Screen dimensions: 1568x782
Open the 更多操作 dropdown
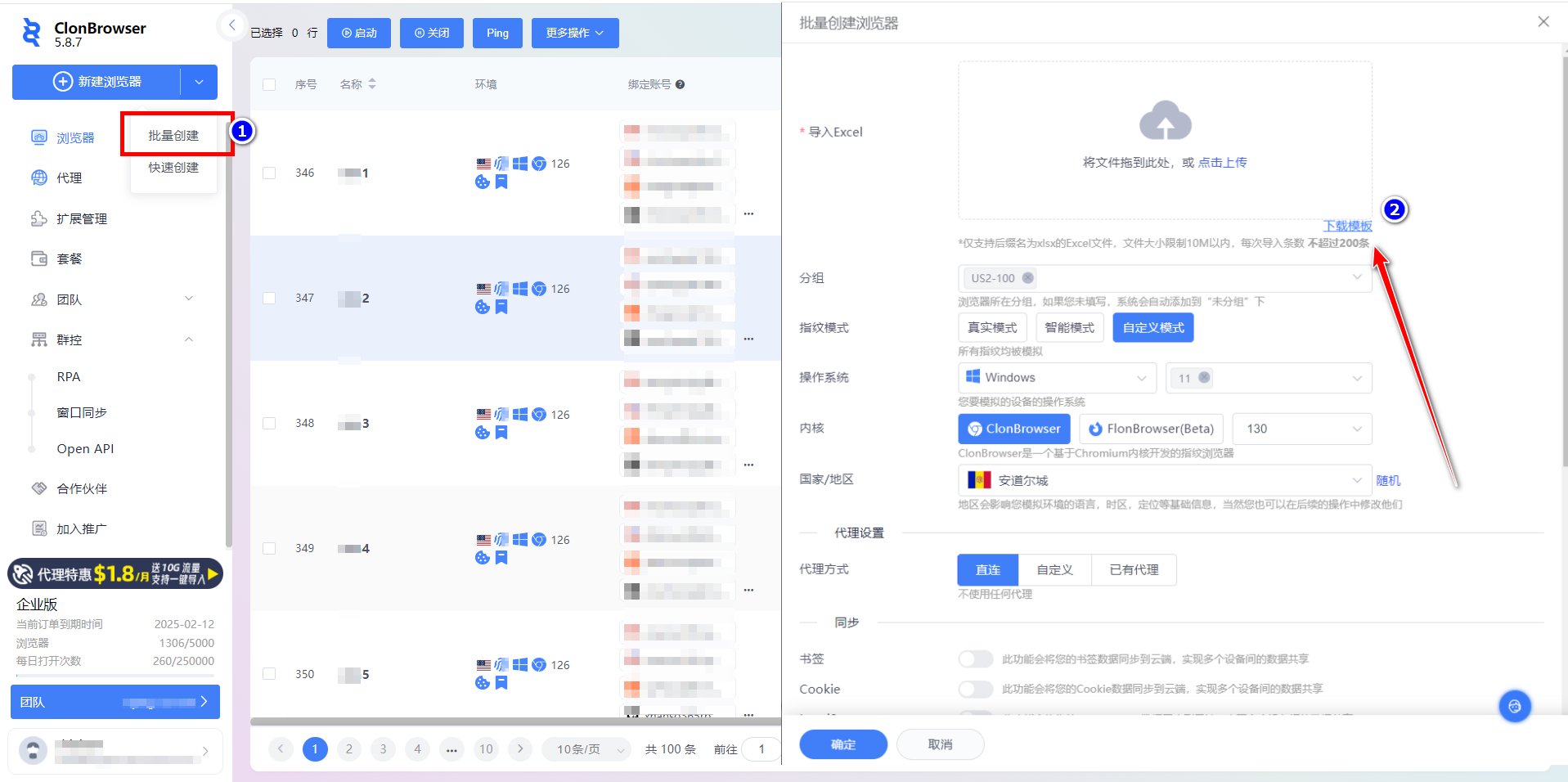pyautogui.click(x=574, y=33)
